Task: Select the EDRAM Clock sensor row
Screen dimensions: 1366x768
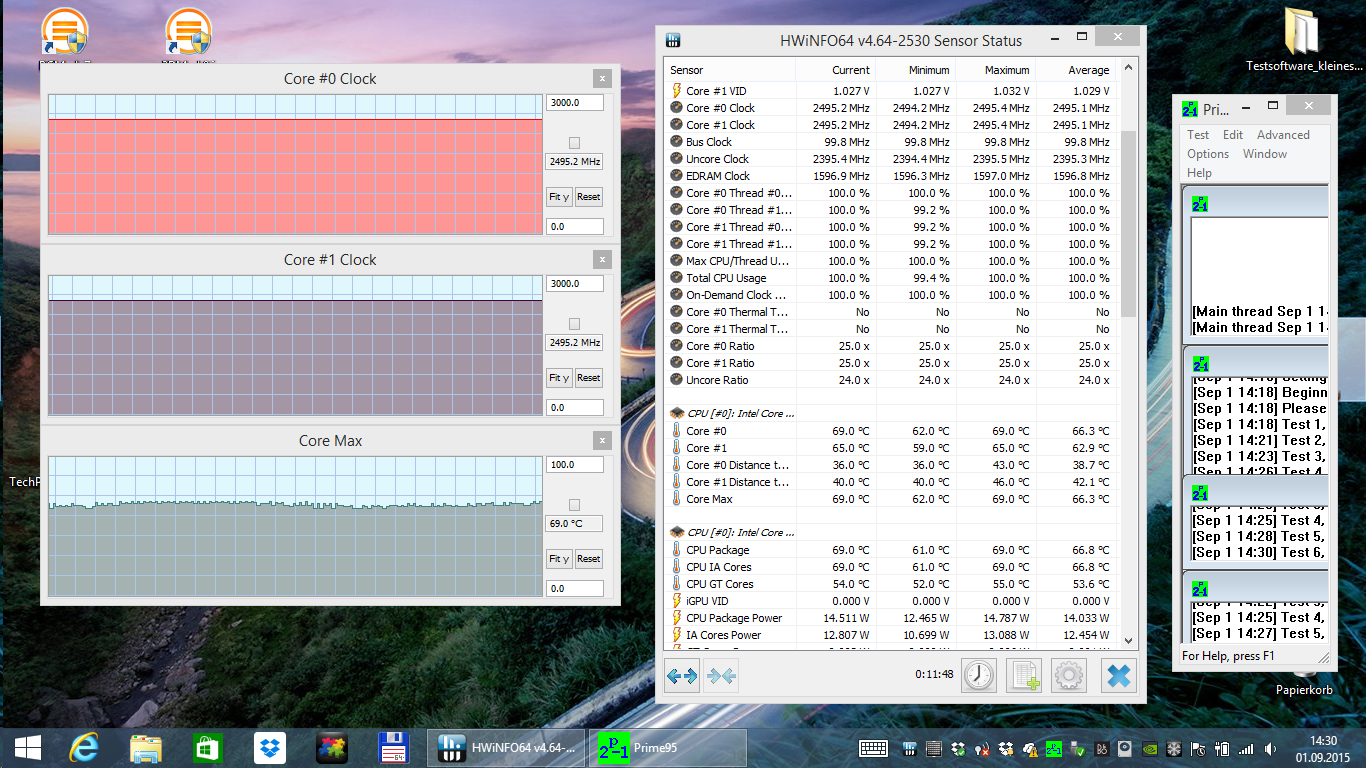Action: pyautogui.click(x=890, y=176)
